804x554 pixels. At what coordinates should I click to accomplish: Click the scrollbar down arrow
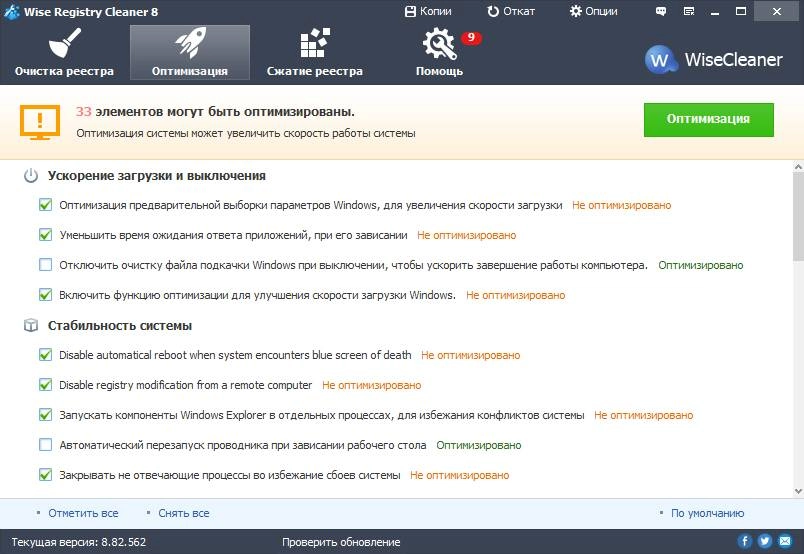click(798, 491)
